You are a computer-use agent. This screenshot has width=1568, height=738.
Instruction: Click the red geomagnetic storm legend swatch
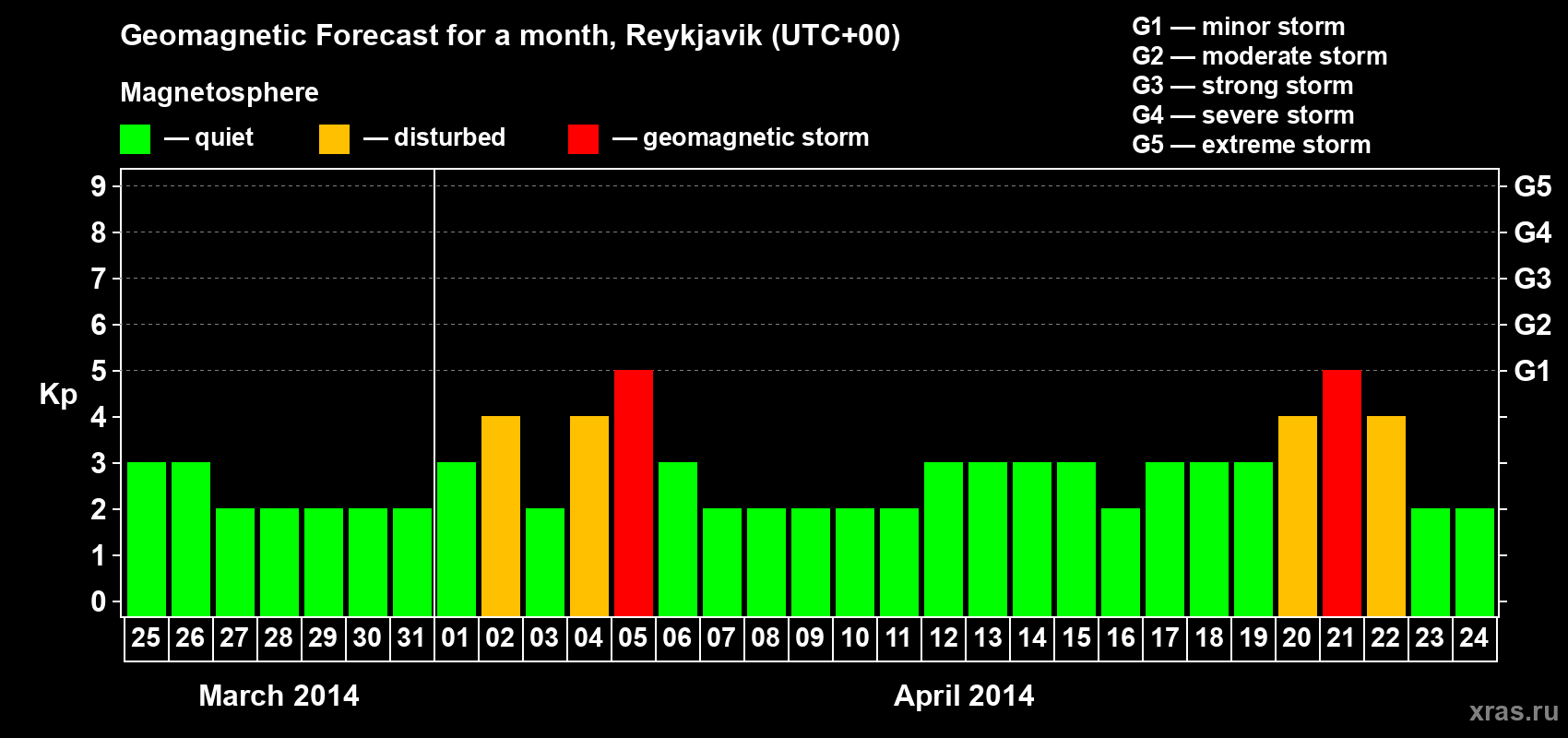(x=584, y=139)
